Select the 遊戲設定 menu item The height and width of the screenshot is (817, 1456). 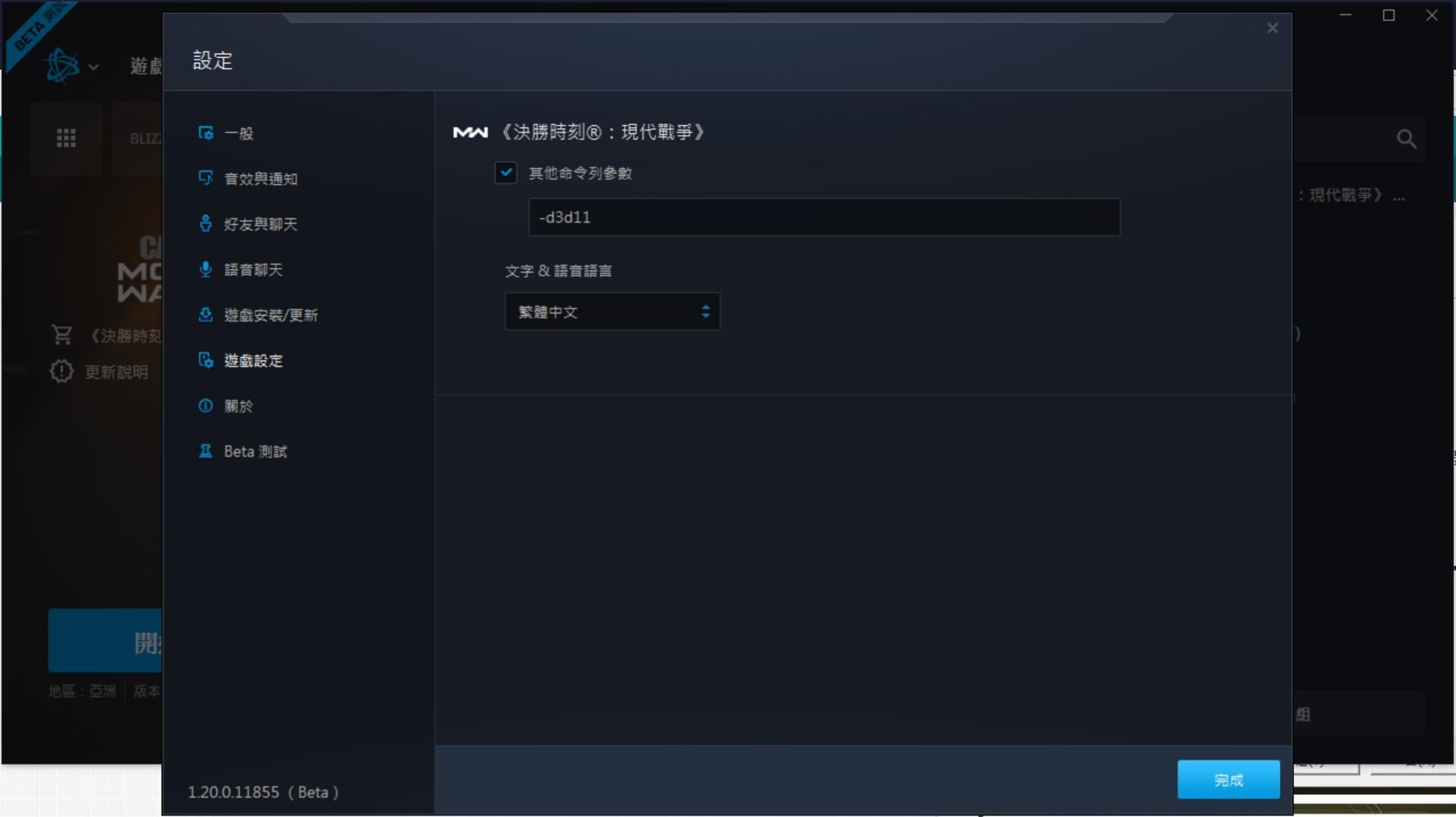tap(253, 361)
